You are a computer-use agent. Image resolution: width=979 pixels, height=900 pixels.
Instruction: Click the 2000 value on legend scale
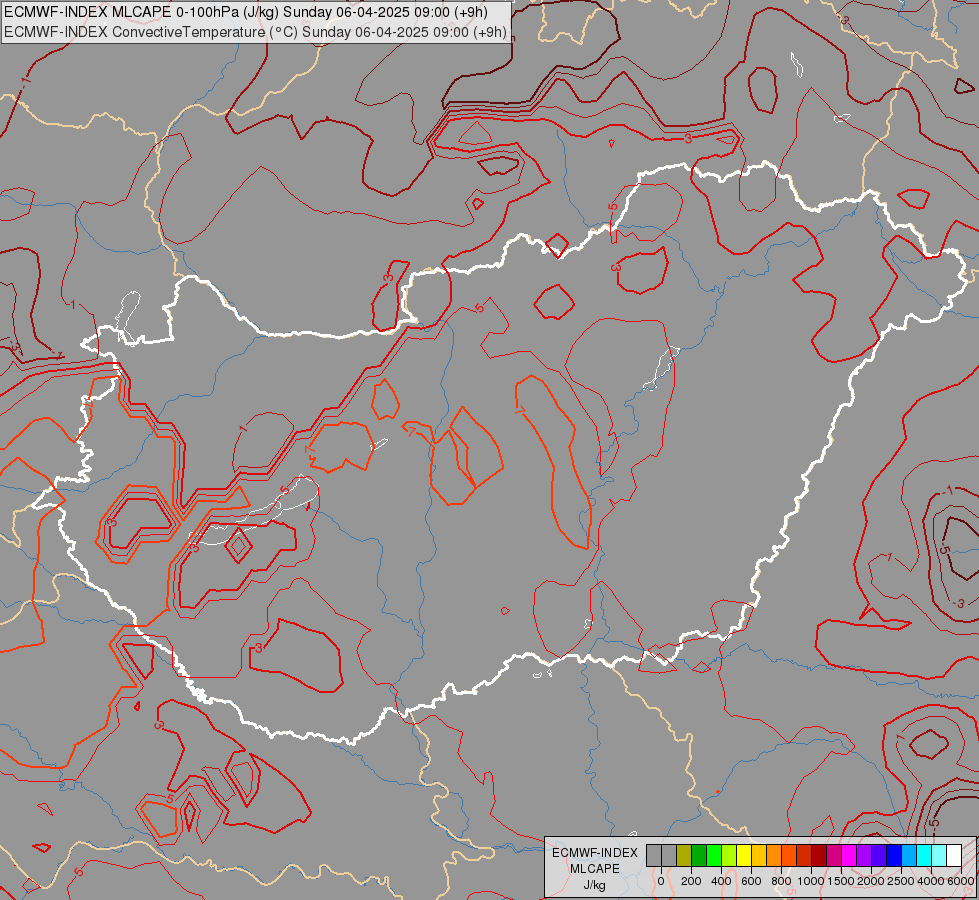click(871, 881)
